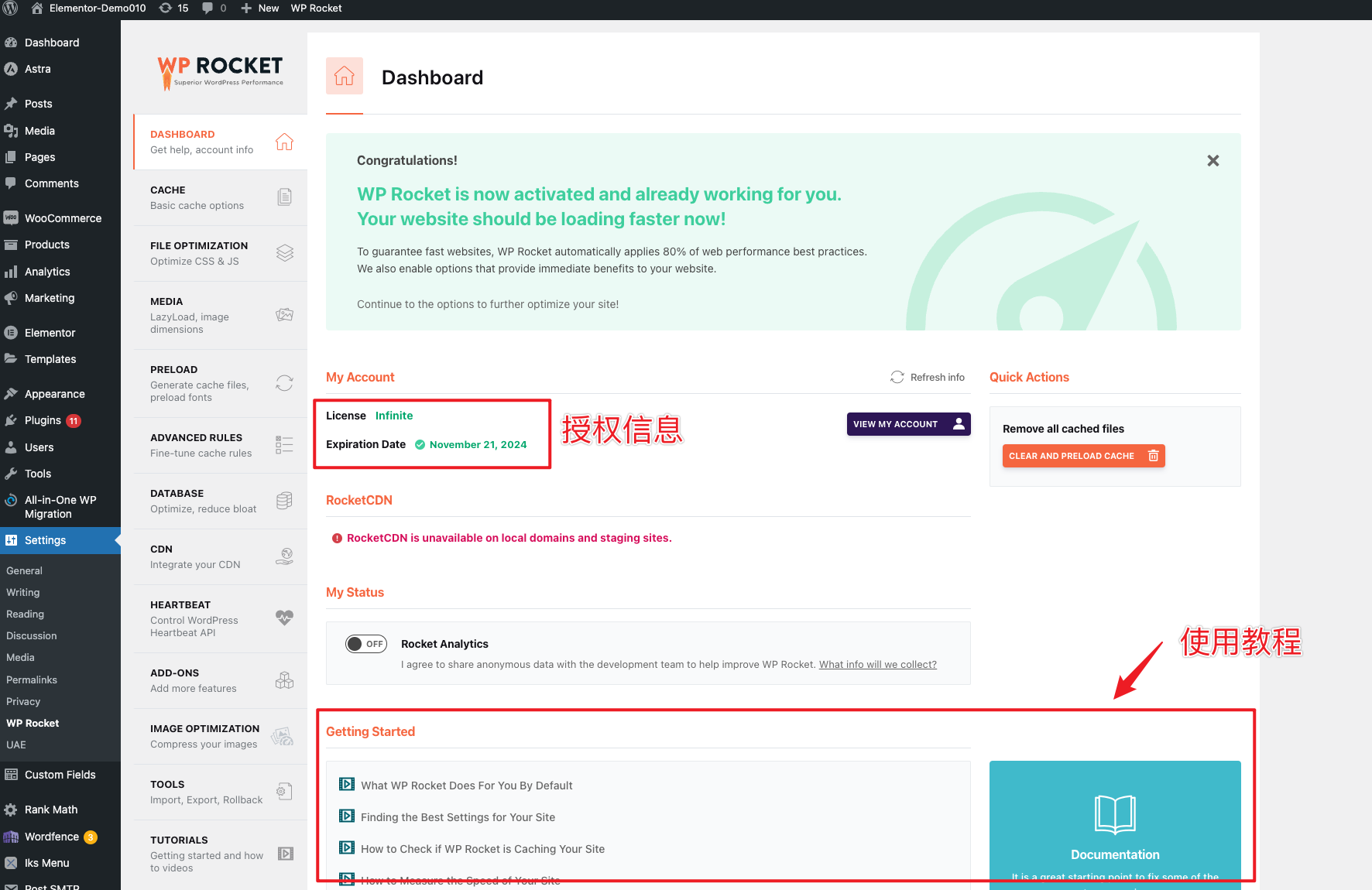Image resolution: width=1372 pixels, height=890 pixels.
Task: Click the WordPress logo in admin bar
Action: pyautogui.click(x=11, y=9)
